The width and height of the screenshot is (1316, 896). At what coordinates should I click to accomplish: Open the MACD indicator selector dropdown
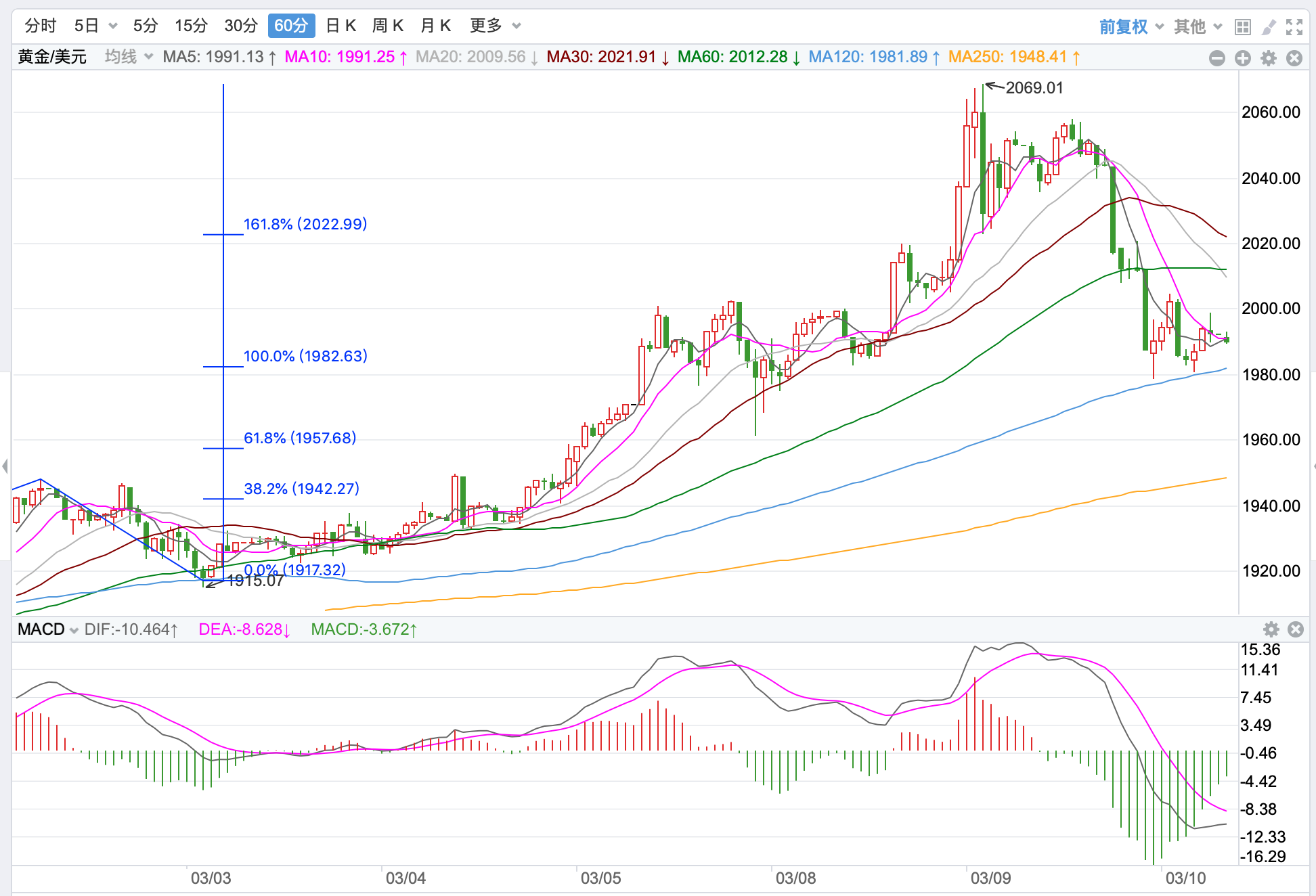click(x=48, y=629)
